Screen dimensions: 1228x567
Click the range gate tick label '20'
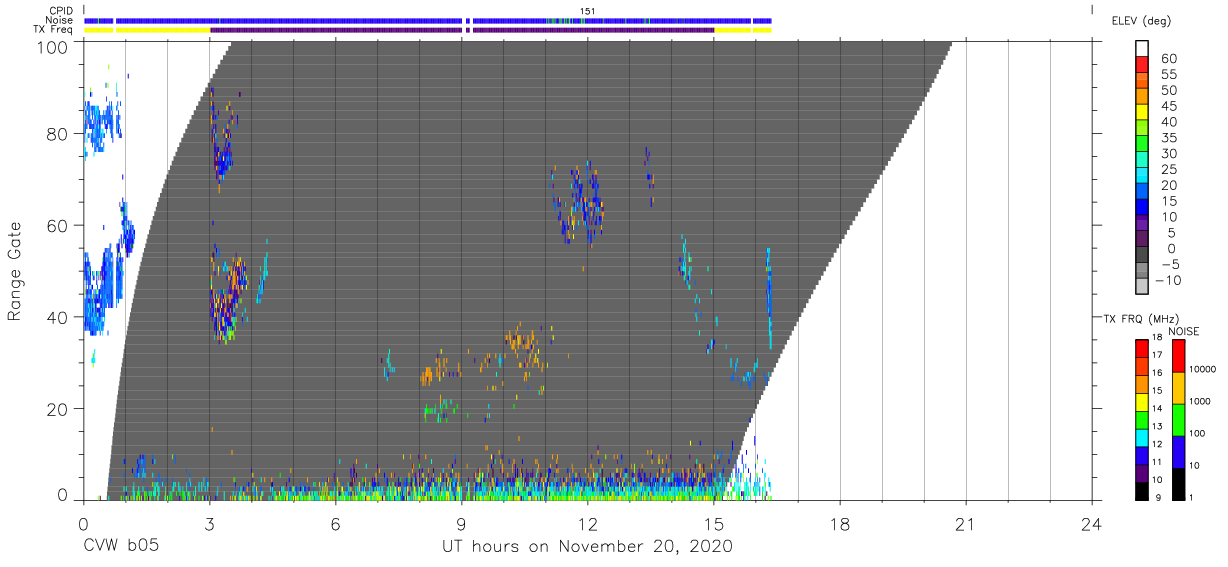click(58, 409)
